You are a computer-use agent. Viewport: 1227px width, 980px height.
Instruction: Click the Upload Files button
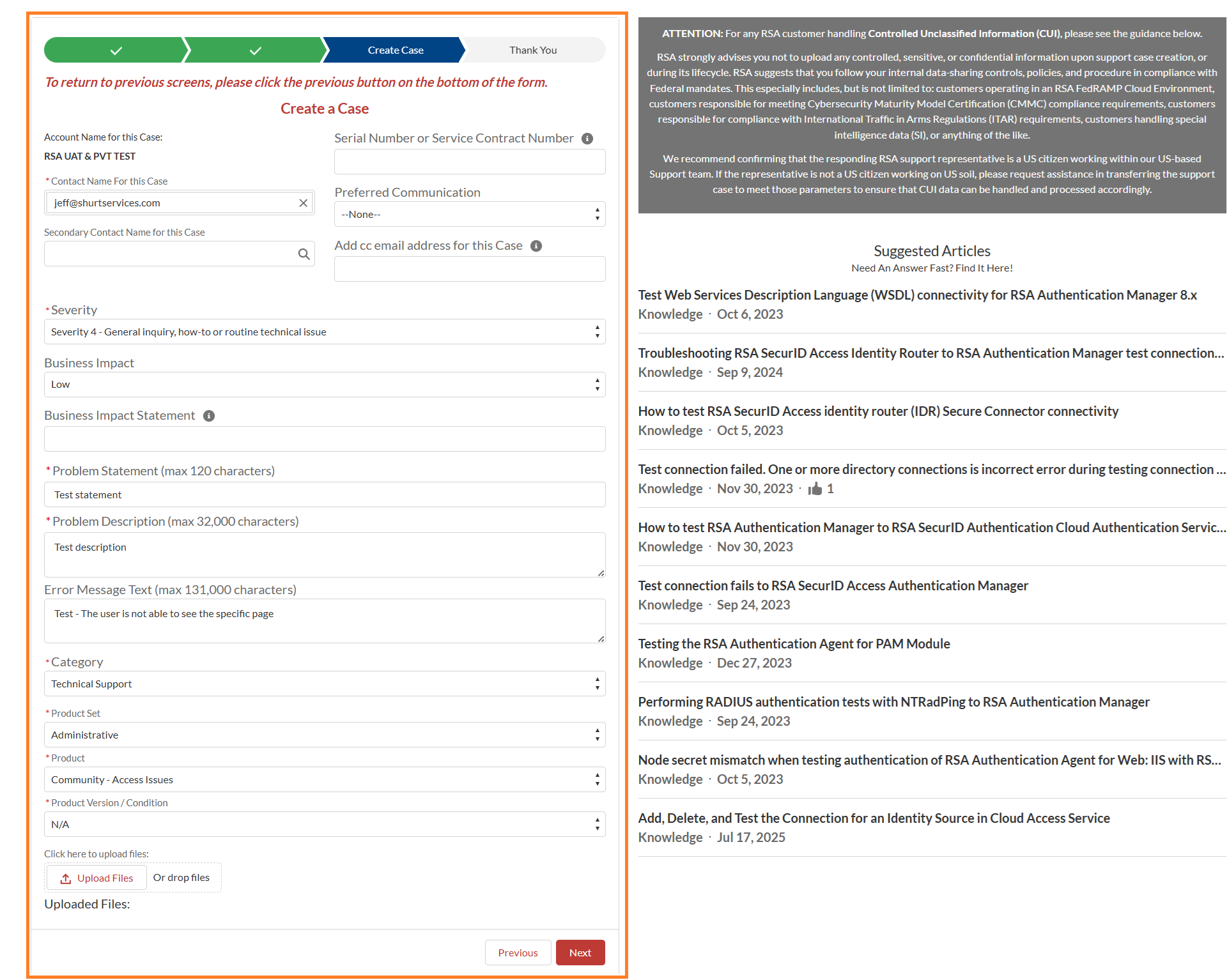coord(96,878)
